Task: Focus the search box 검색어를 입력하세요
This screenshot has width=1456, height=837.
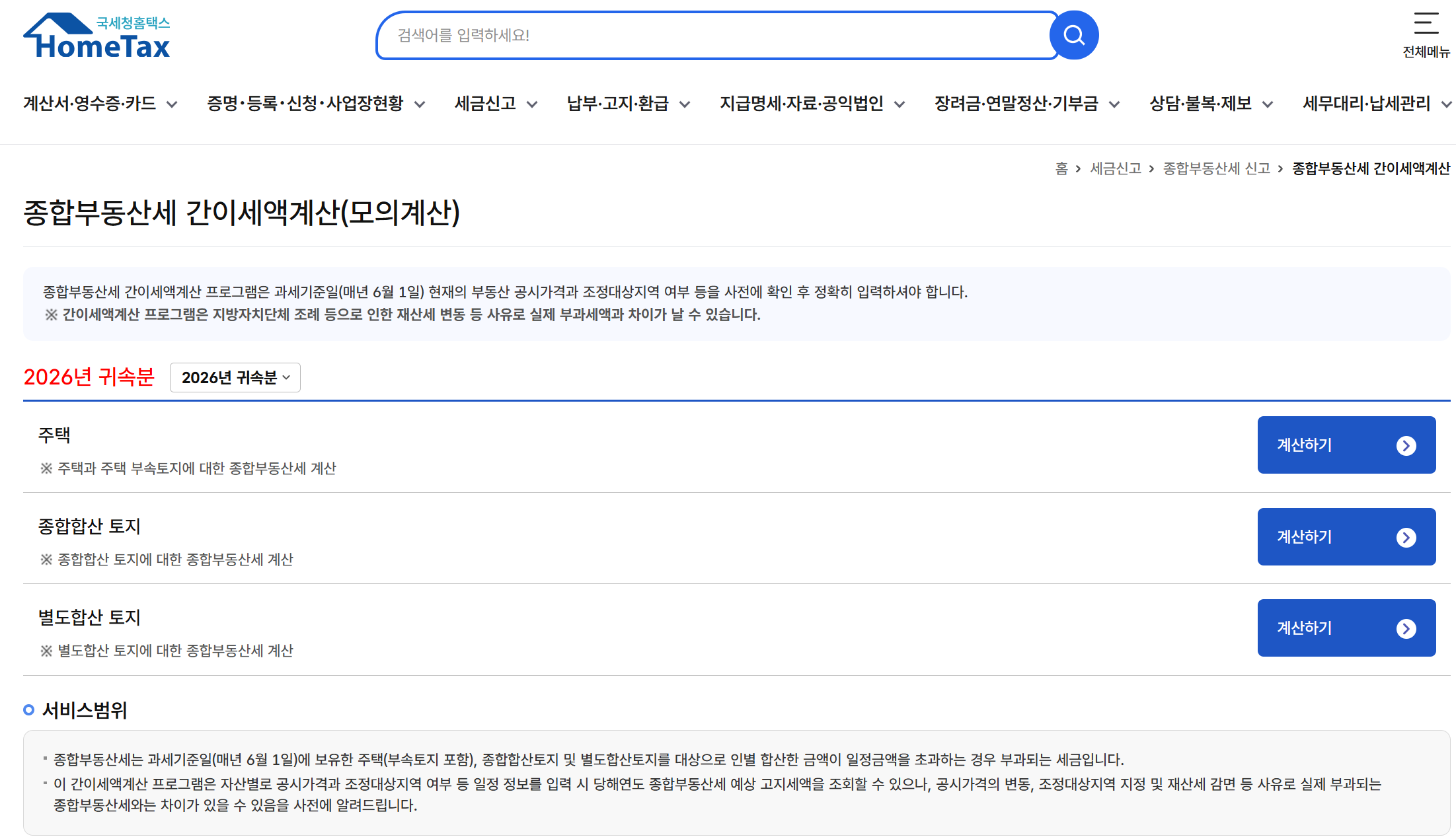Action: pos(717,35)
